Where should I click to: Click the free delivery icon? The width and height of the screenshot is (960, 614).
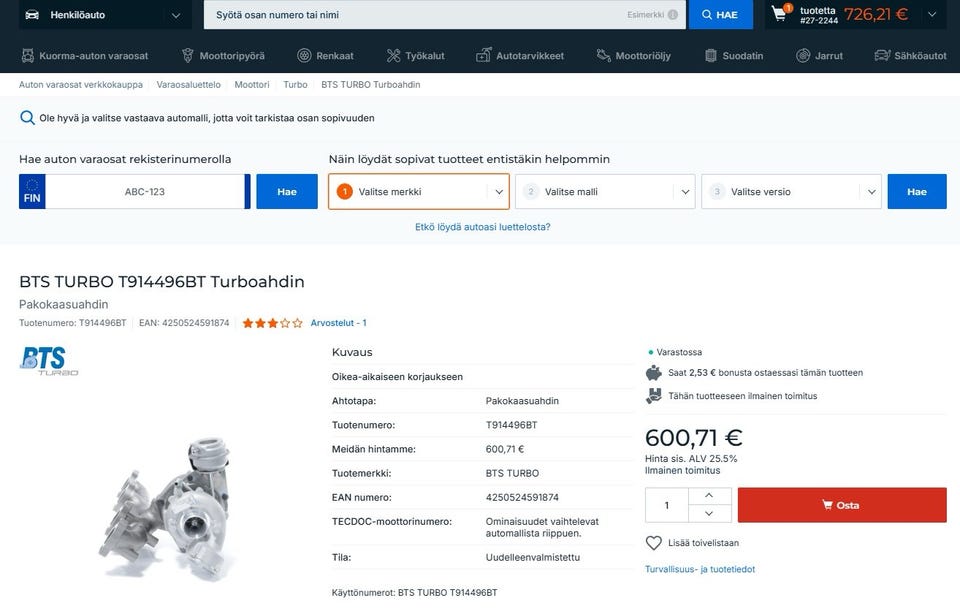653,395
